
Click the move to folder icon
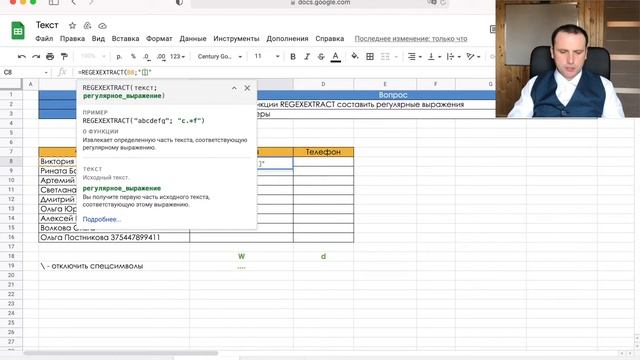(x=87, y=26)
